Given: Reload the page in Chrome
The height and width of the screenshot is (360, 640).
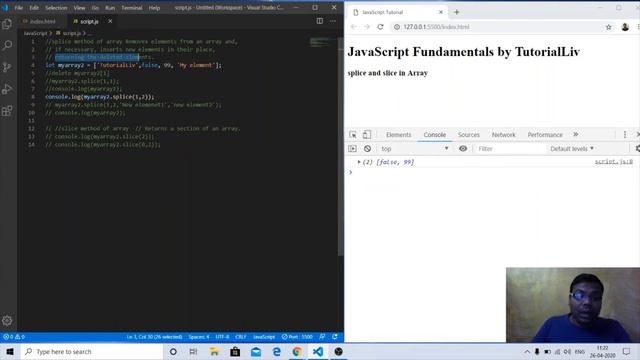Looking at the screenshot, I should point(380,27).
